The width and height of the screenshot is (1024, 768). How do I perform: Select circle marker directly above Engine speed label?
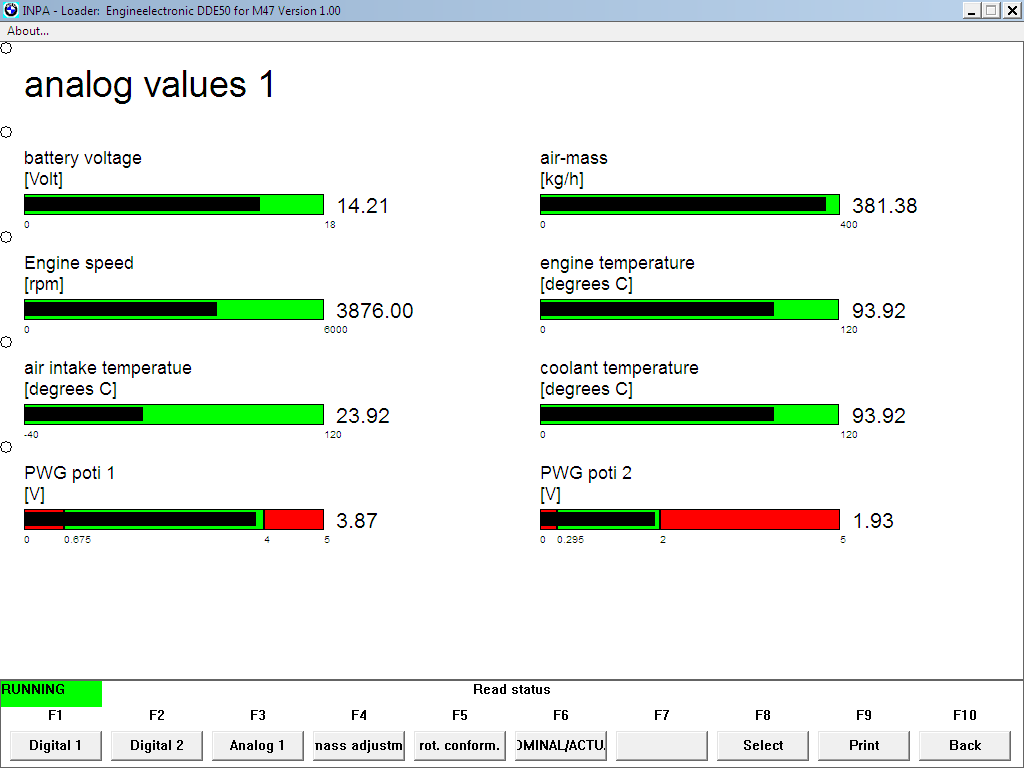[x=6, y=237]
